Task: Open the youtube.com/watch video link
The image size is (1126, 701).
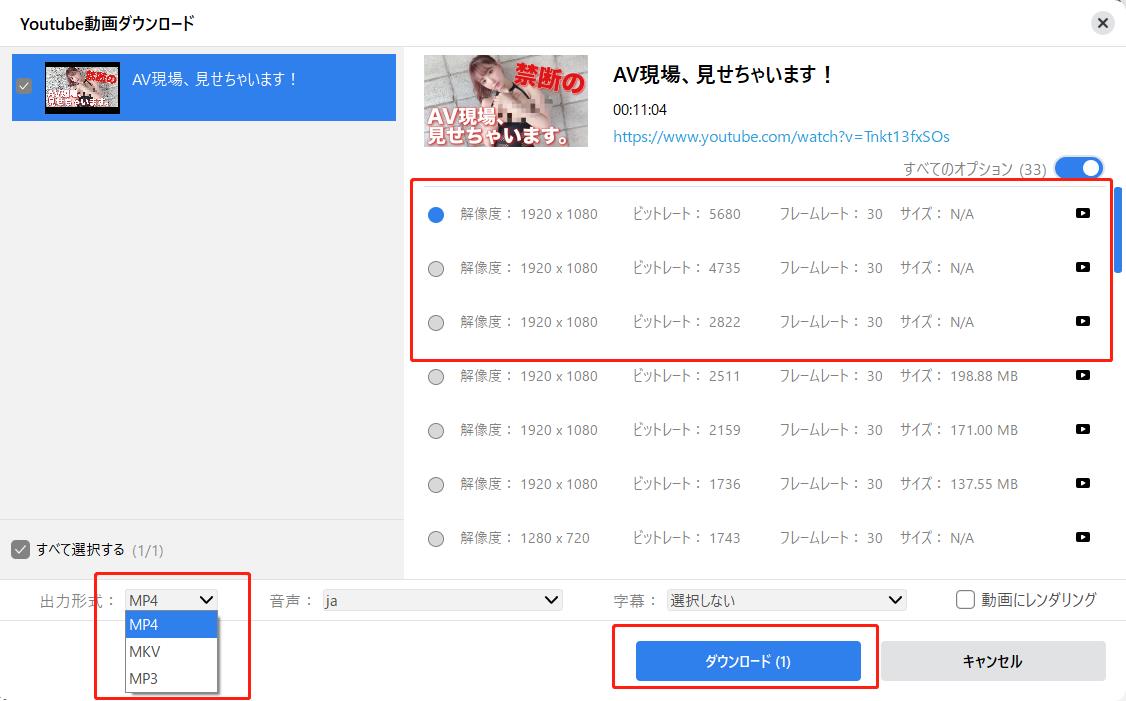Action: pos(781,136)
